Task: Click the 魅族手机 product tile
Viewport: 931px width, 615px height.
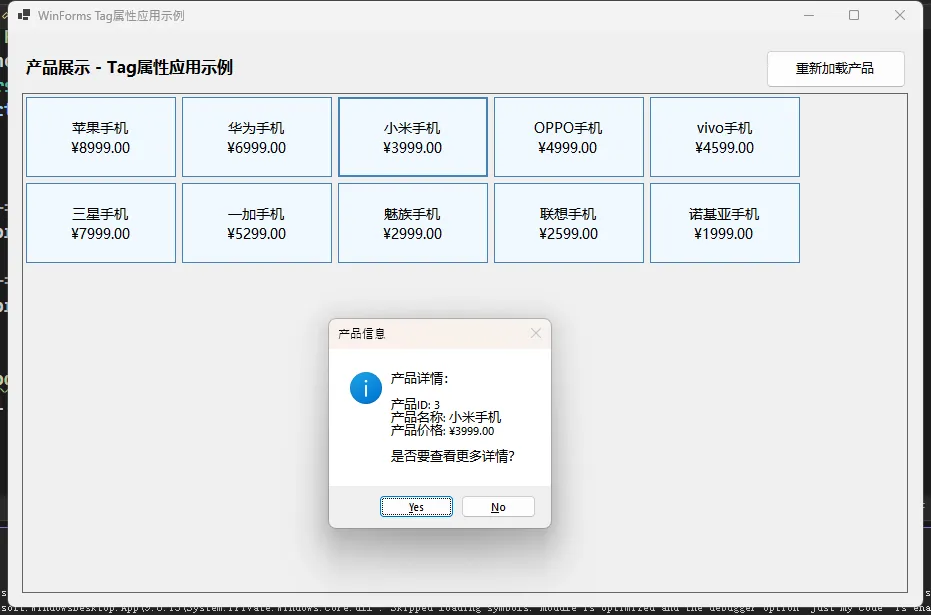Action: [412, 223]
